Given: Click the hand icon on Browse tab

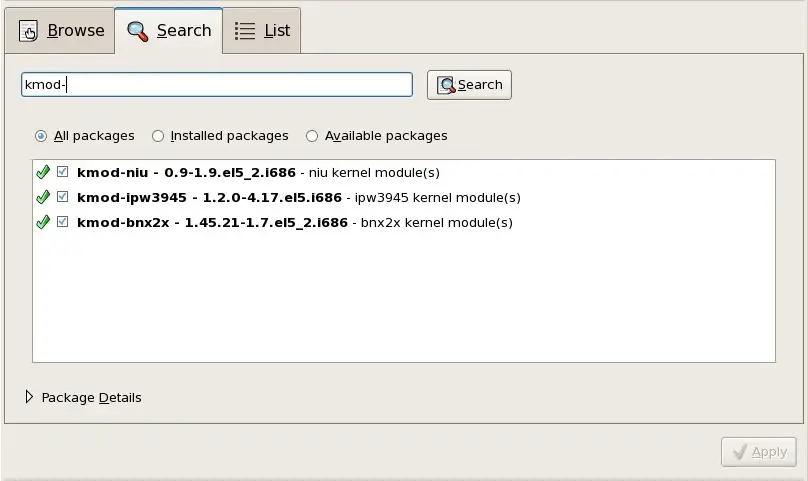Looking at the screenshot, I should pyautogui.click(x=29, y=31).
